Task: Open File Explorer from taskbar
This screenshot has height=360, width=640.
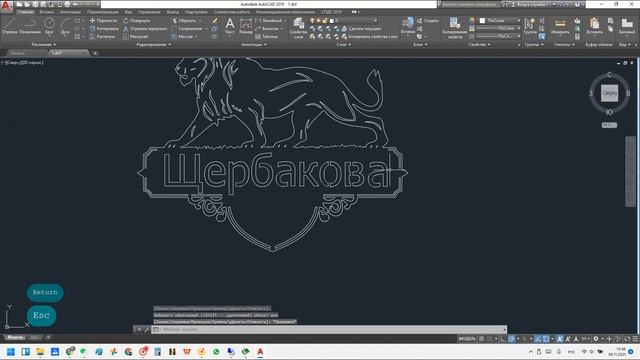Action: (40, 352)
